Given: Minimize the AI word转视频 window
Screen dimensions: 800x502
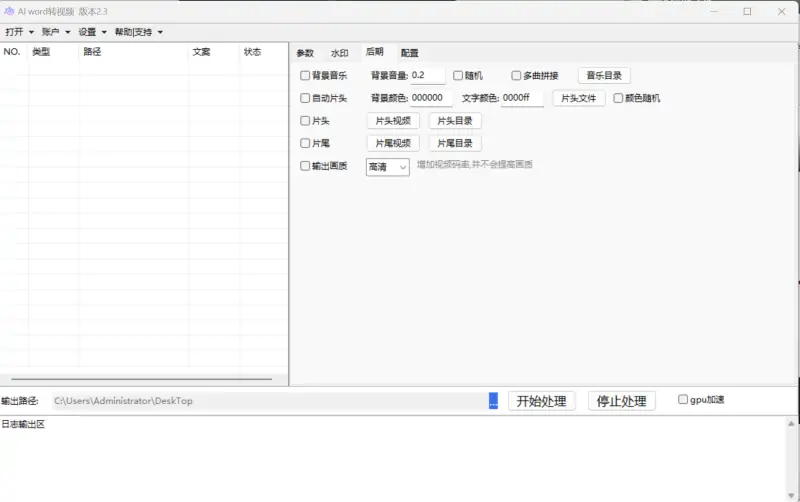Looking at the screenshot, I should click(714, 11).
